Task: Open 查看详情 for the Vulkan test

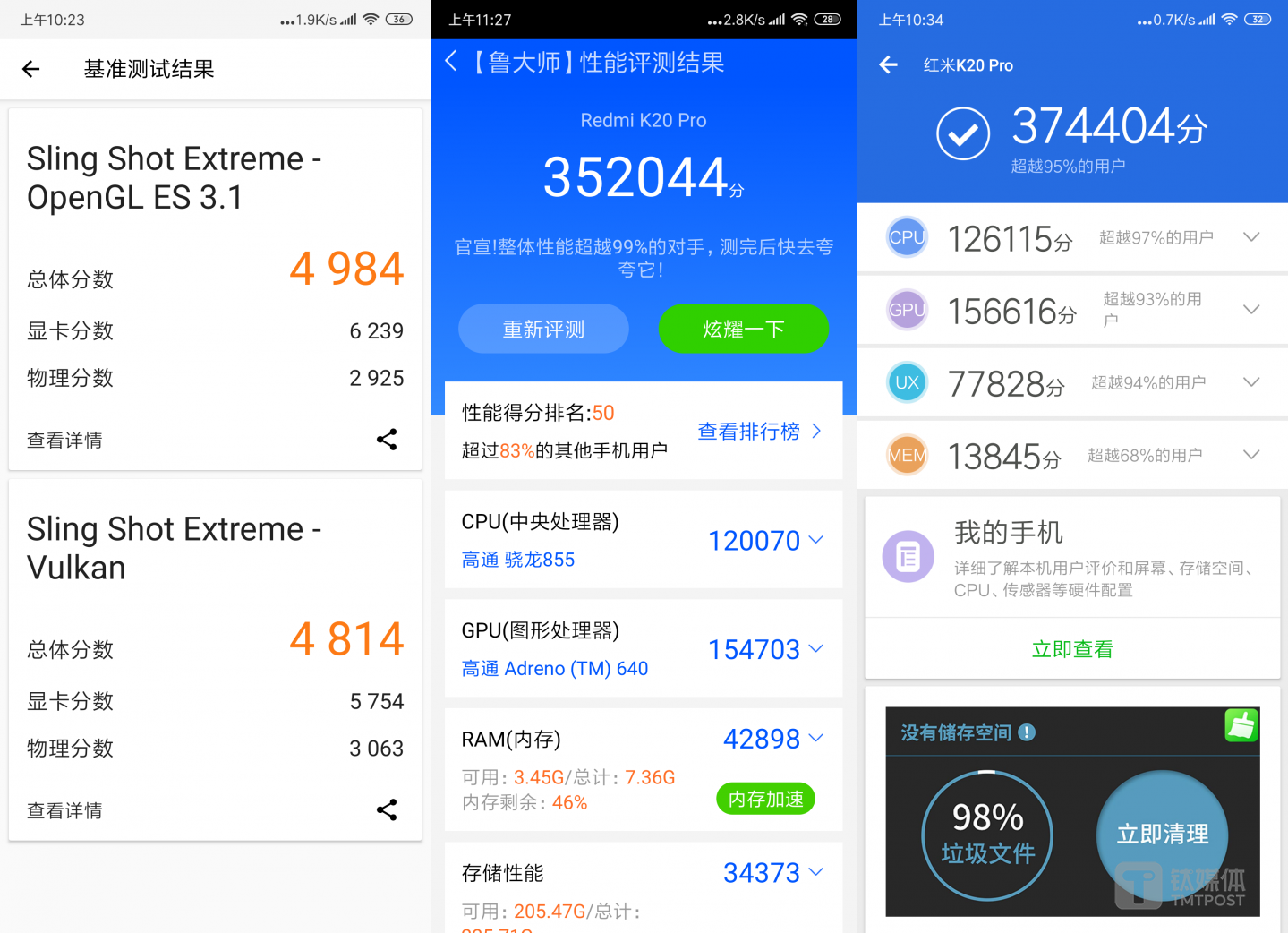Action: coord(64,811)
